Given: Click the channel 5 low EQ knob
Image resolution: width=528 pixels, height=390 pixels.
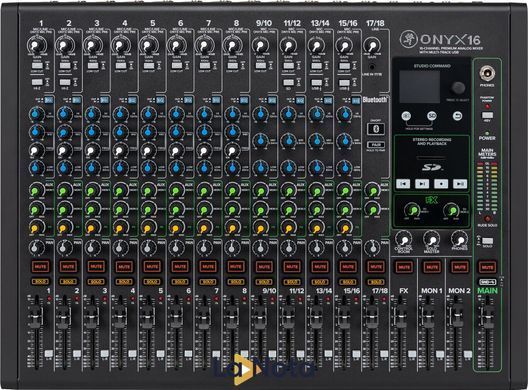Looking at the screenshot, I should point(149,167).
